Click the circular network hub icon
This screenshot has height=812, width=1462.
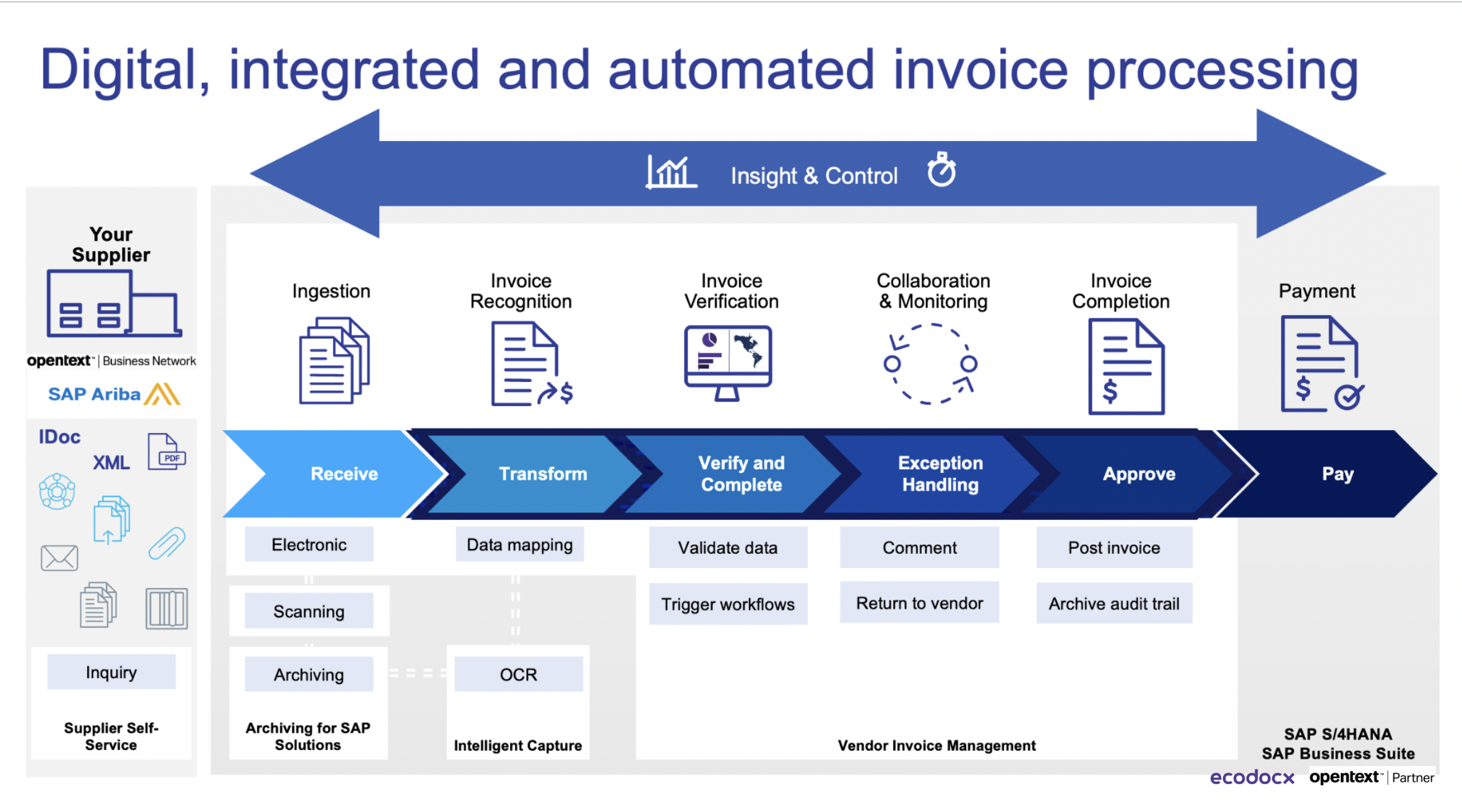pos(57,491)
